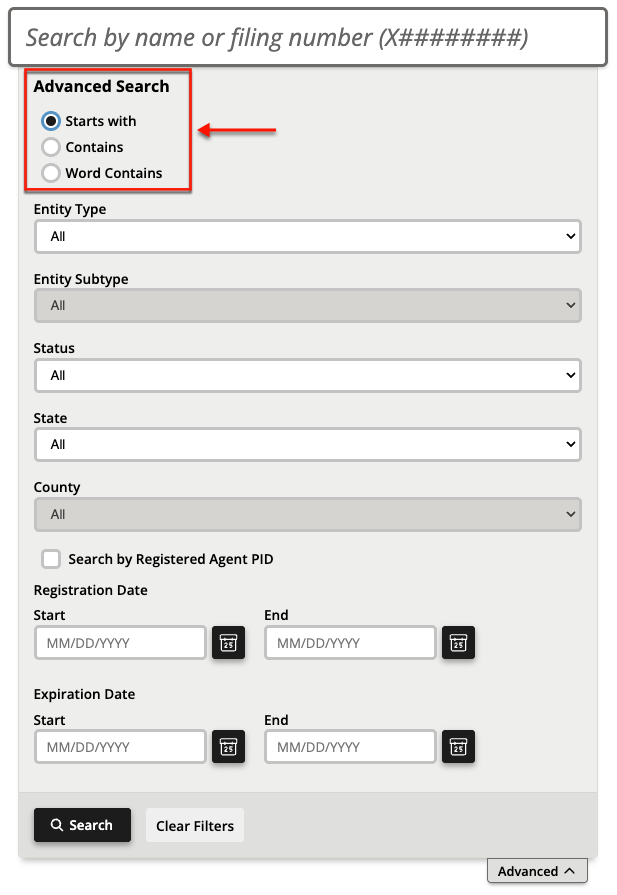The width and height of the screenshot is (617, 895).
Task: Collapse the Advanced search panel
Action: click(537, 871)
